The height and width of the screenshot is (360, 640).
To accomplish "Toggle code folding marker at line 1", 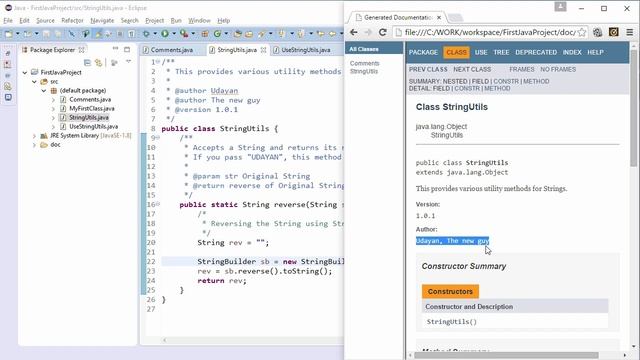I will (x=158, y=62).
